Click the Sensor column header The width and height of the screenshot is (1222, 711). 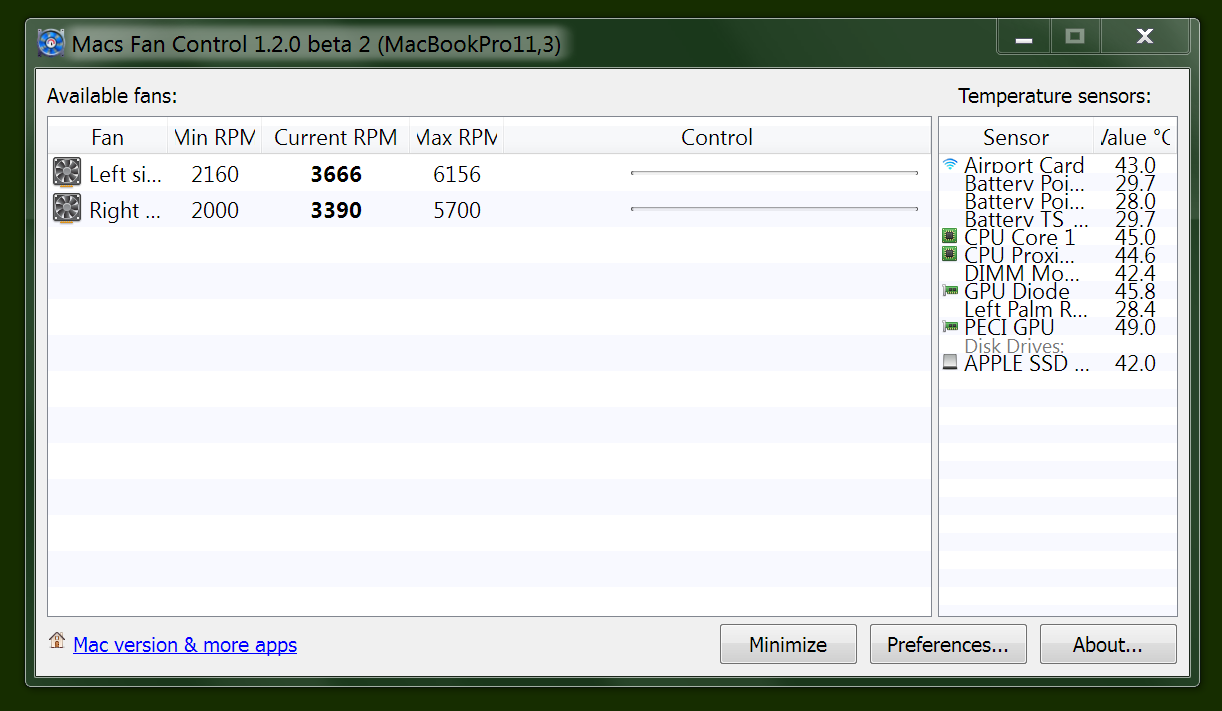pos(1016,137)
